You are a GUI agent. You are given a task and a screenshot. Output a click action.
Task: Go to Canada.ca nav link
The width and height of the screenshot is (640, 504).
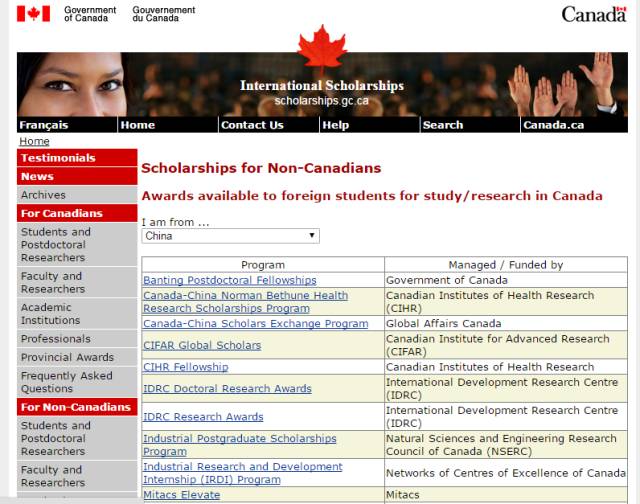(574, 125)
